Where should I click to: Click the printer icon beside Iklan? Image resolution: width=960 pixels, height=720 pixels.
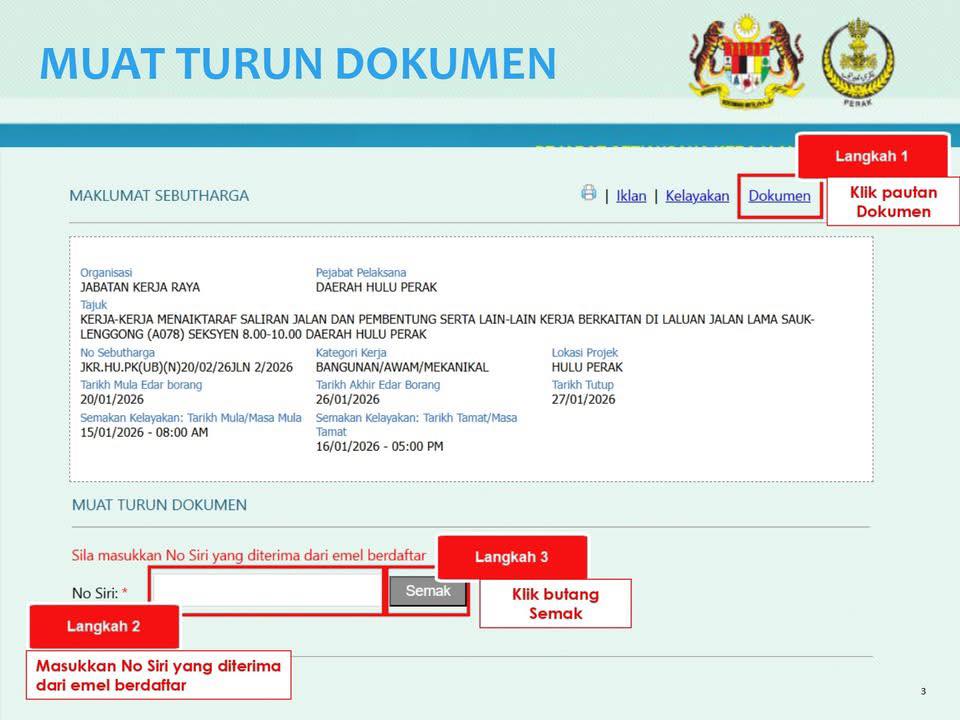[589, 193]
